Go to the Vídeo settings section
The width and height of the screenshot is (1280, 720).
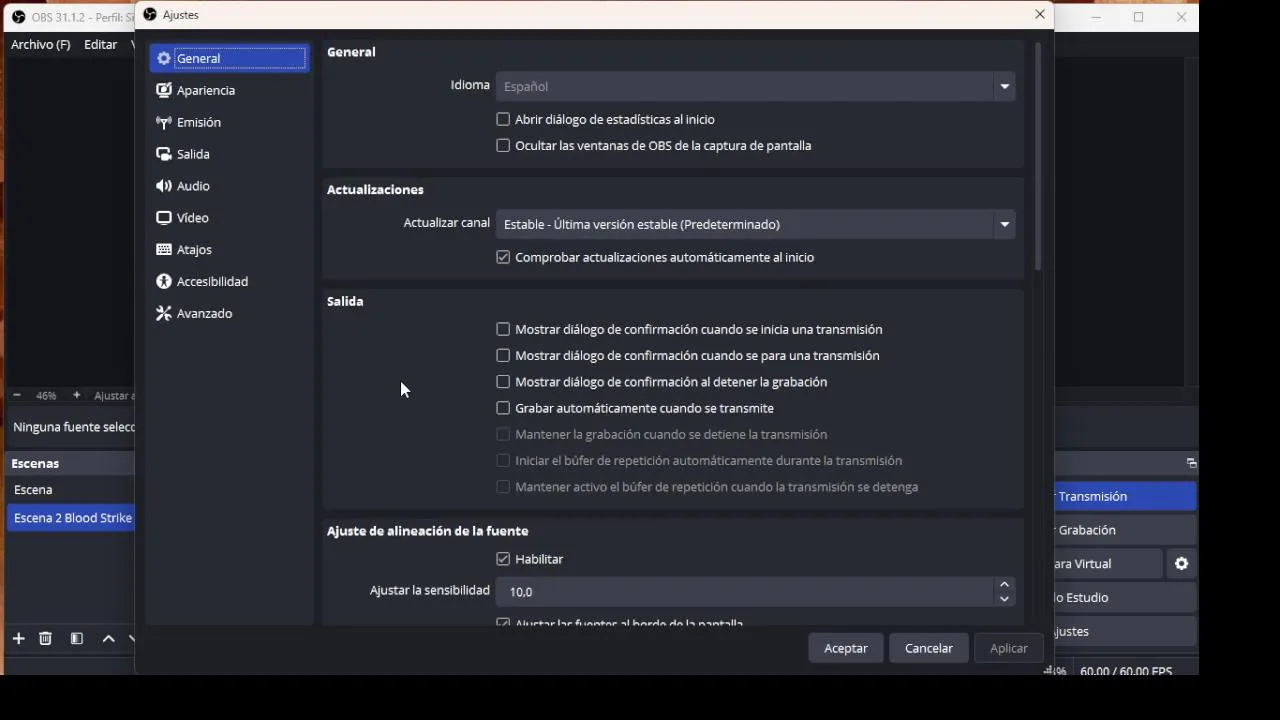click(x=229, y=218)
